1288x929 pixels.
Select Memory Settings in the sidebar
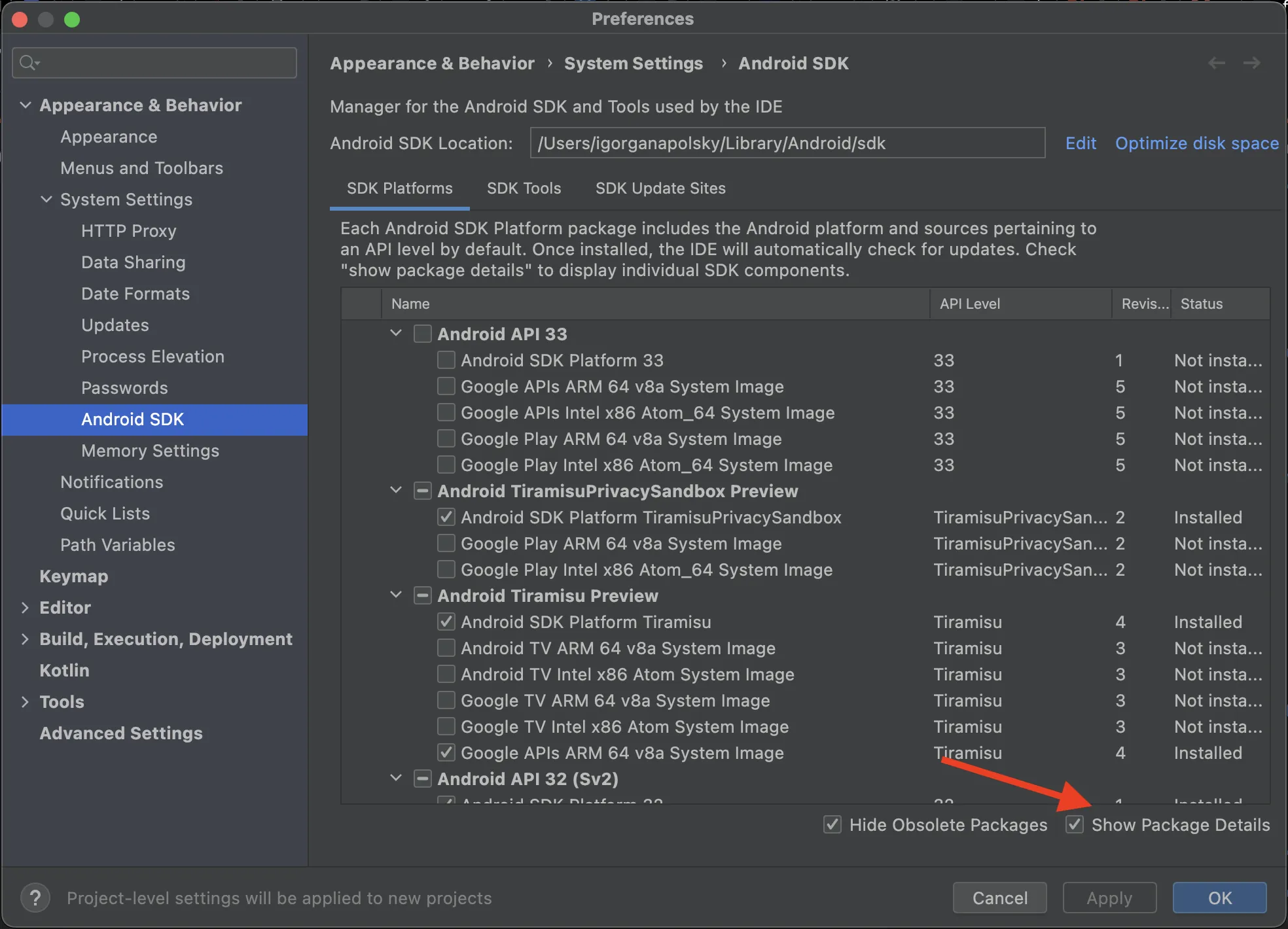[x=150, y=451]
